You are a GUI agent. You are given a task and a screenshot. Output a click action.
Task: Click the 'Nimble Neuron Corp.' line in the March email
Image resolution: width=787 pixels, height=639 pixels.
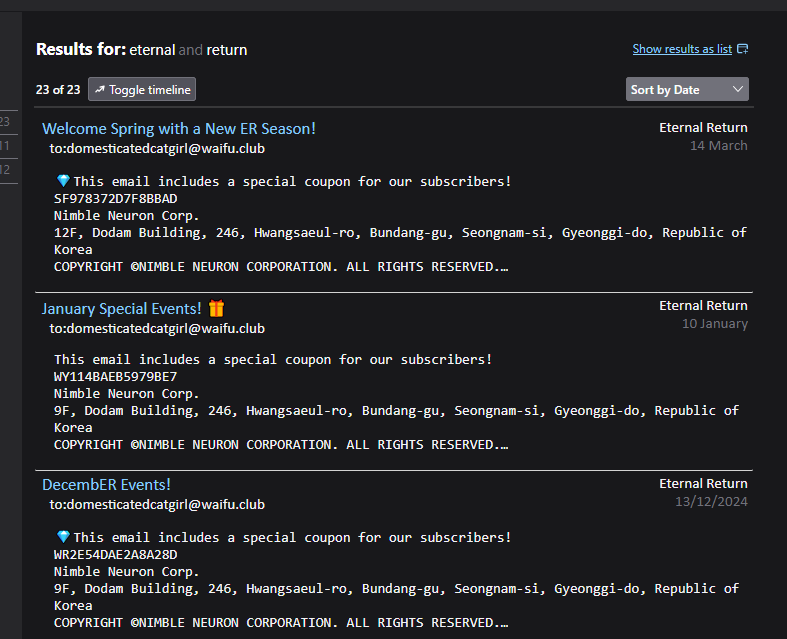126,216
